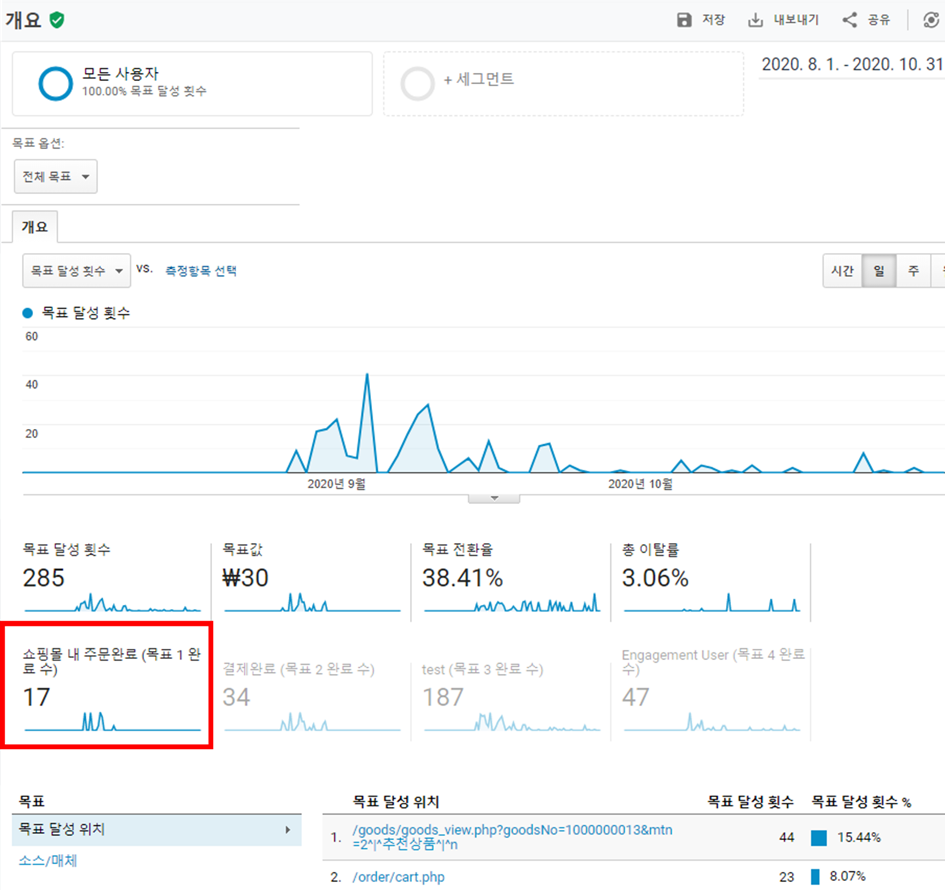Viewport: 945px width, 890px height.
Task: Click the 2020년 9월 chart axis label
Action: tap(336, 484)
